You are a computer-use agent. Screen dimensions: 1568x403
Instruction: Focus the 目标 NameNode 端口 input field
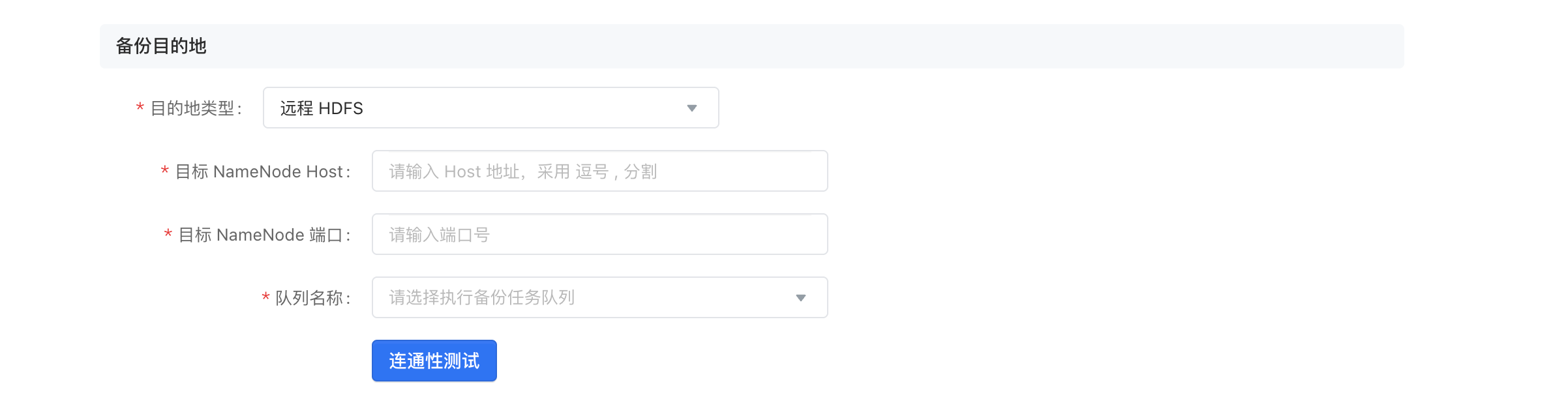point(599,234)
